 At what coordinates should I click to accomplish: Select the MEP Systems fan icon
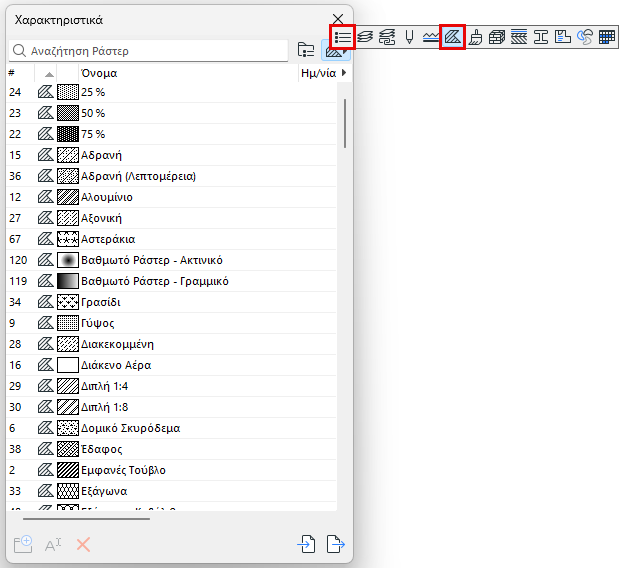pos(585,37)
